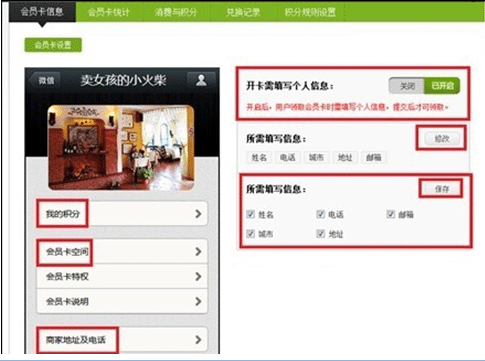485x361 pixels.
Task: Click the 保存 button
Action: [x=442, y=189]
